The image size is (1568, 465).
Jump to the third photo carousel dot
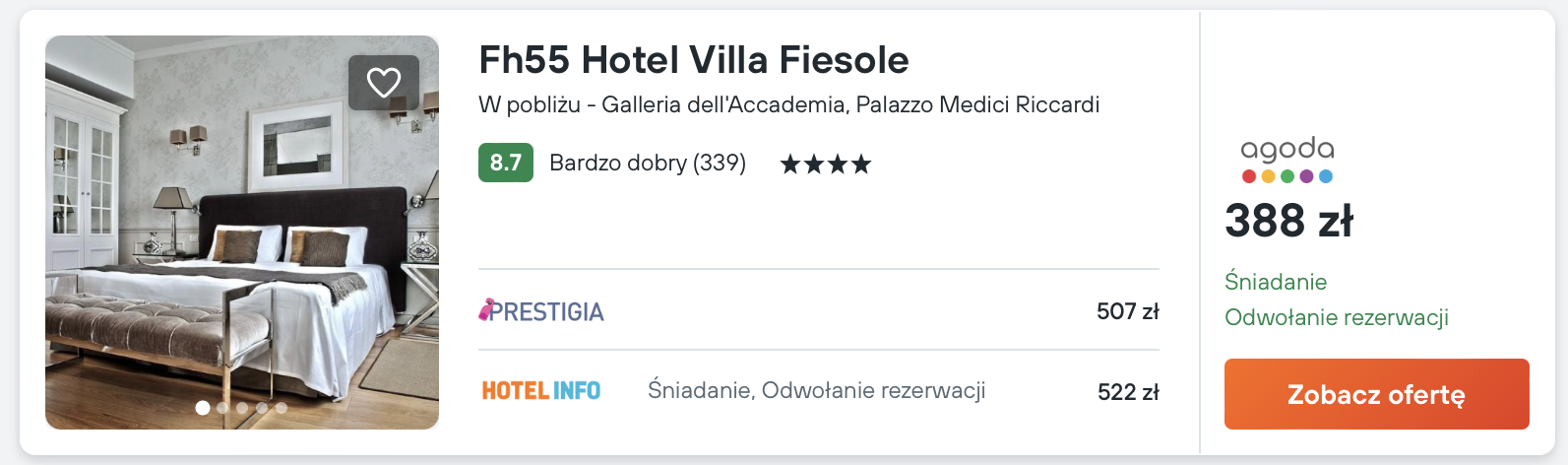[242, 408]
